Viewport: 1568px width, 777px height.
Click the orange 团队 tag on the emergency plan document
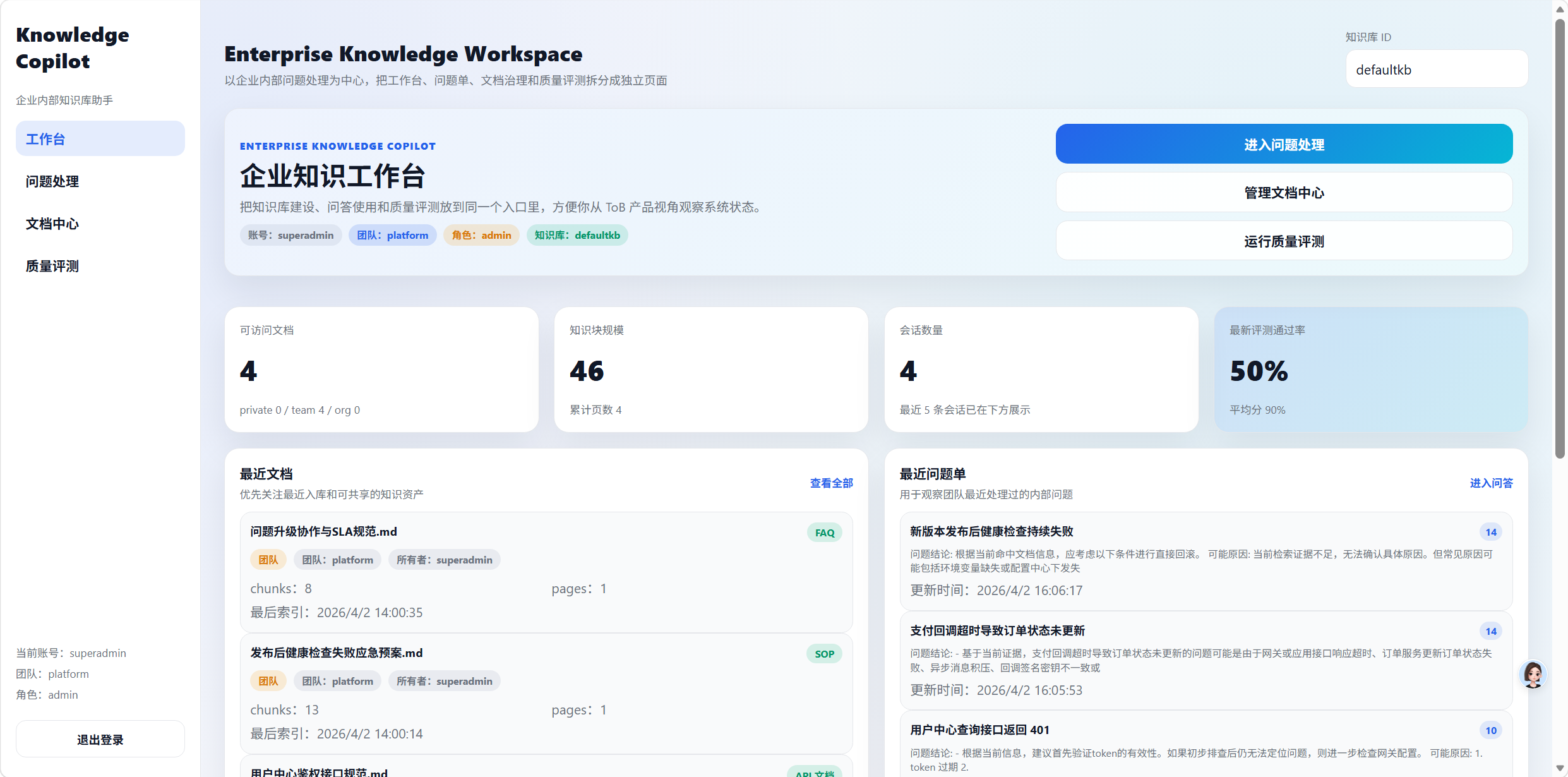pos(268,681)
